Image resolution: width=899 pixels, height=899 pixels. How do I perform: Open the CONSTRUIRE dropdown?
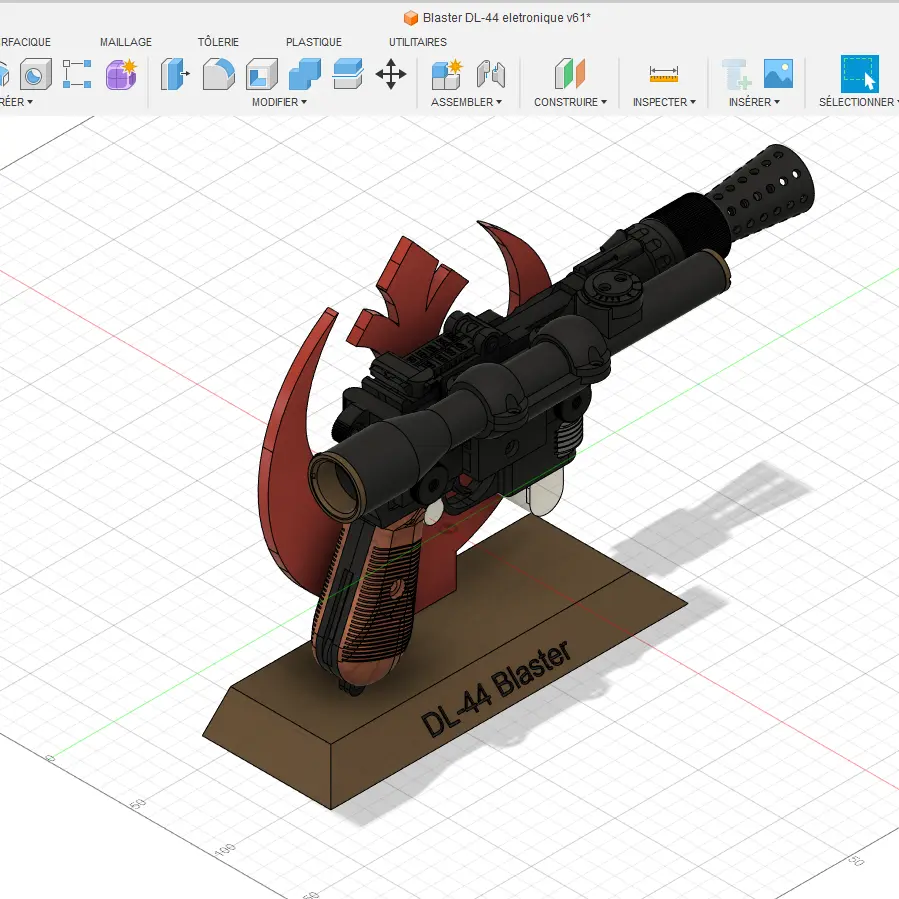click(570, 102)
